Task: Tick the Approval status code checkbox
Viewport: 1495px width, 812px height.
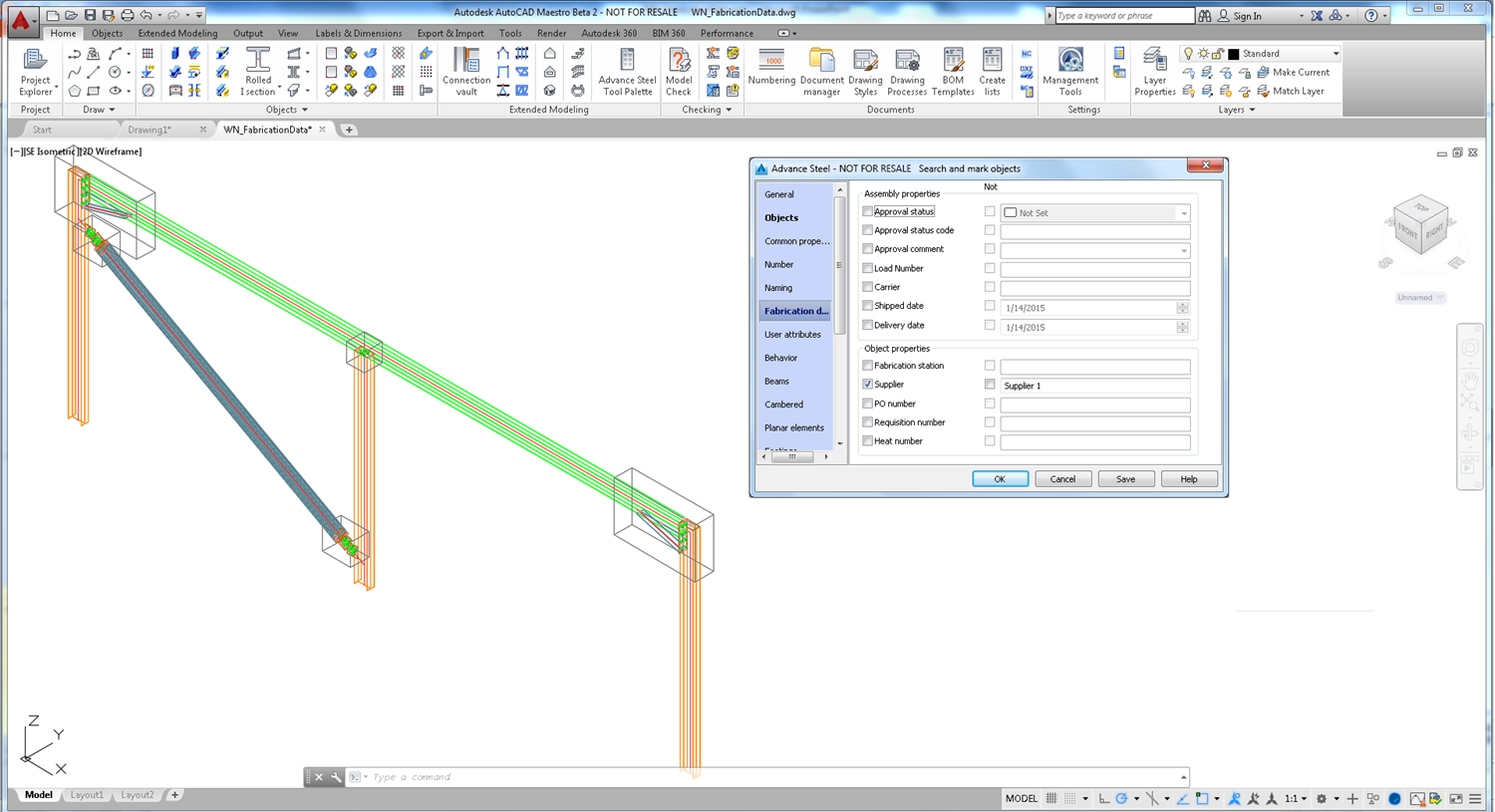Action: tap(868, 230)
